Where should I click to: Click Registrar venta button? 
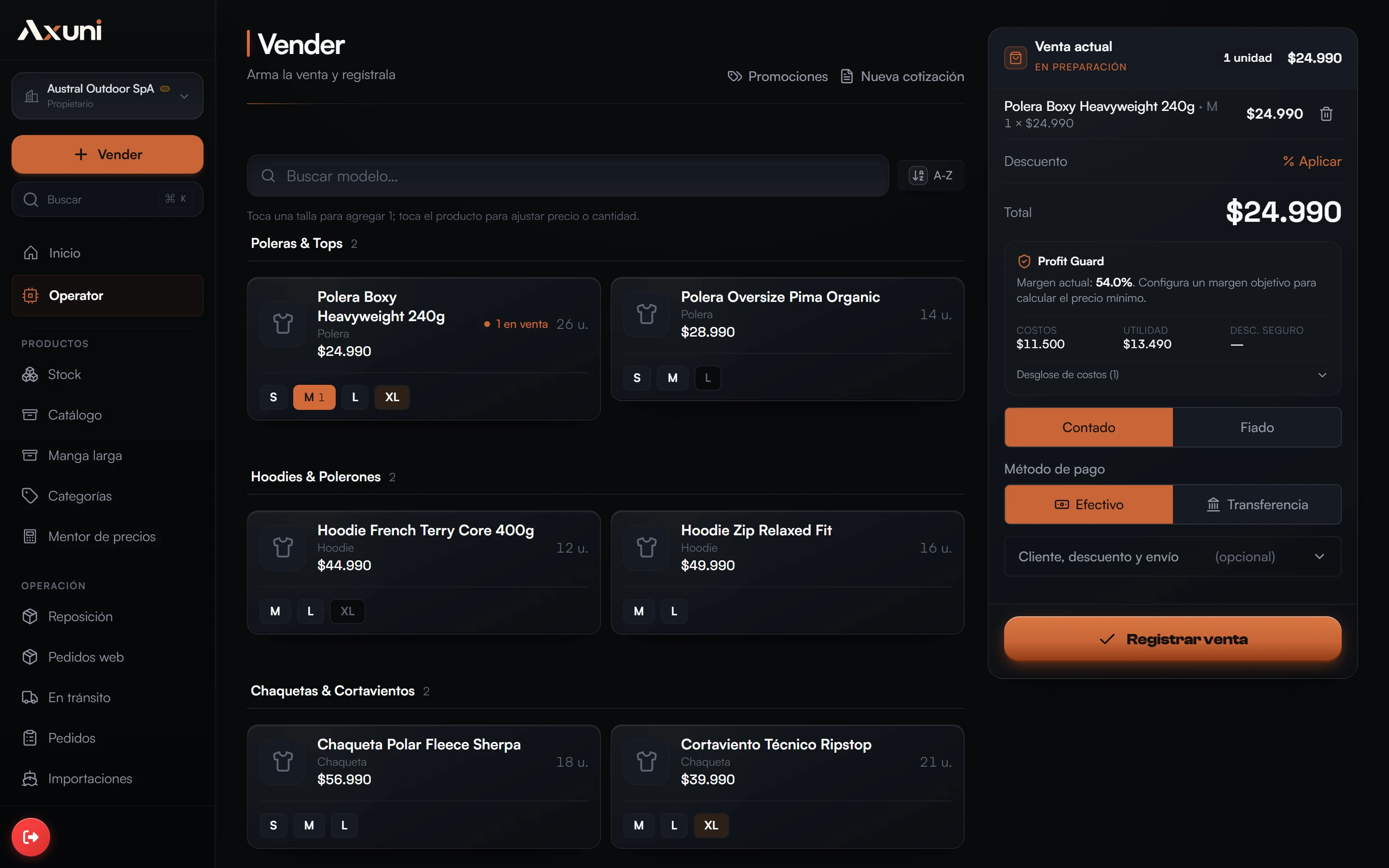[1172, 639]
